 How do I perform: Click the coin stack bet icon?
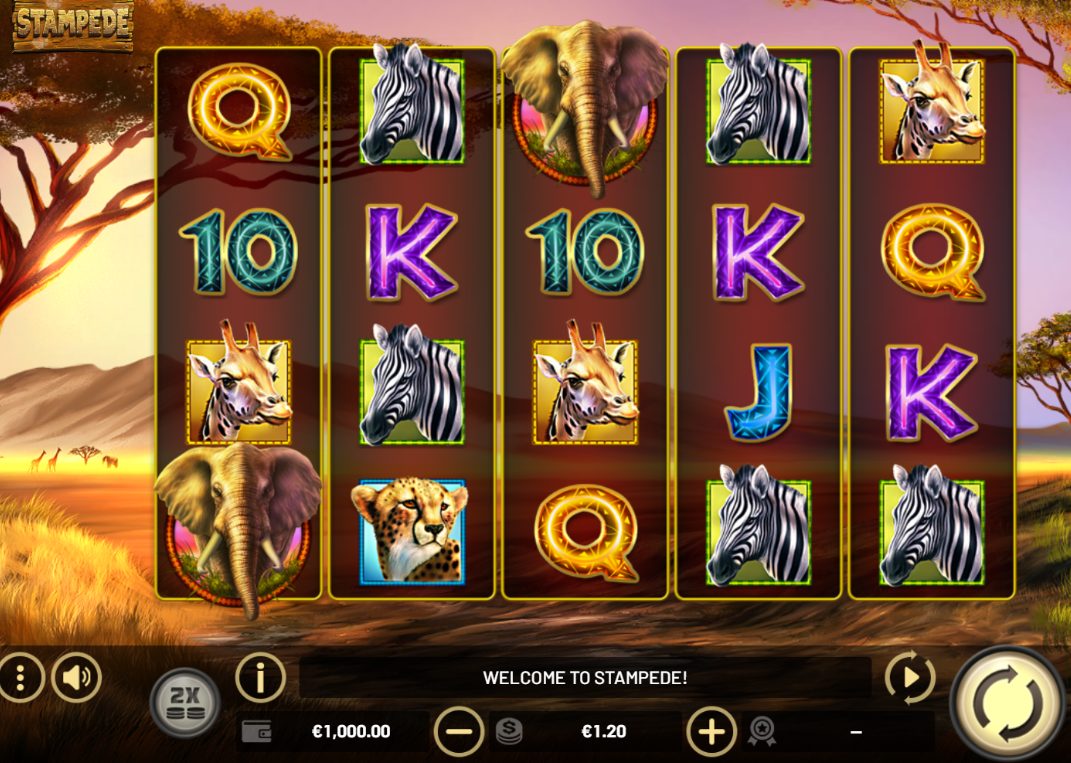point(508,732)
